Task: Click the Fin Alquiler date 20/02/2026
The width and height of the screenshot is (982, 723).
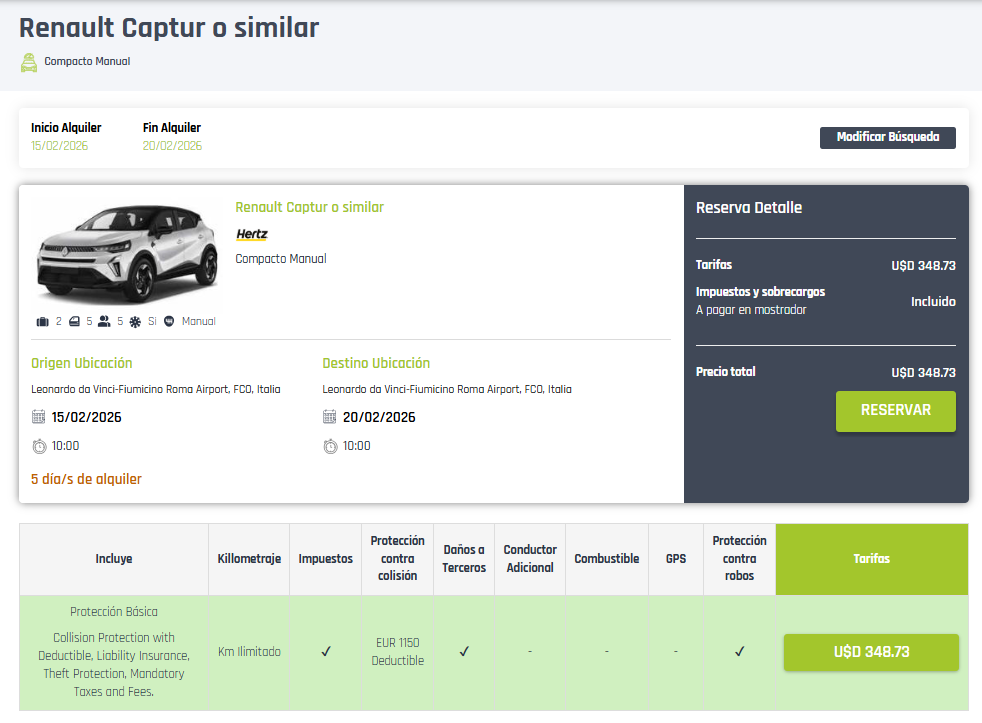Action: pyautogui.click(x=172, y=146)
